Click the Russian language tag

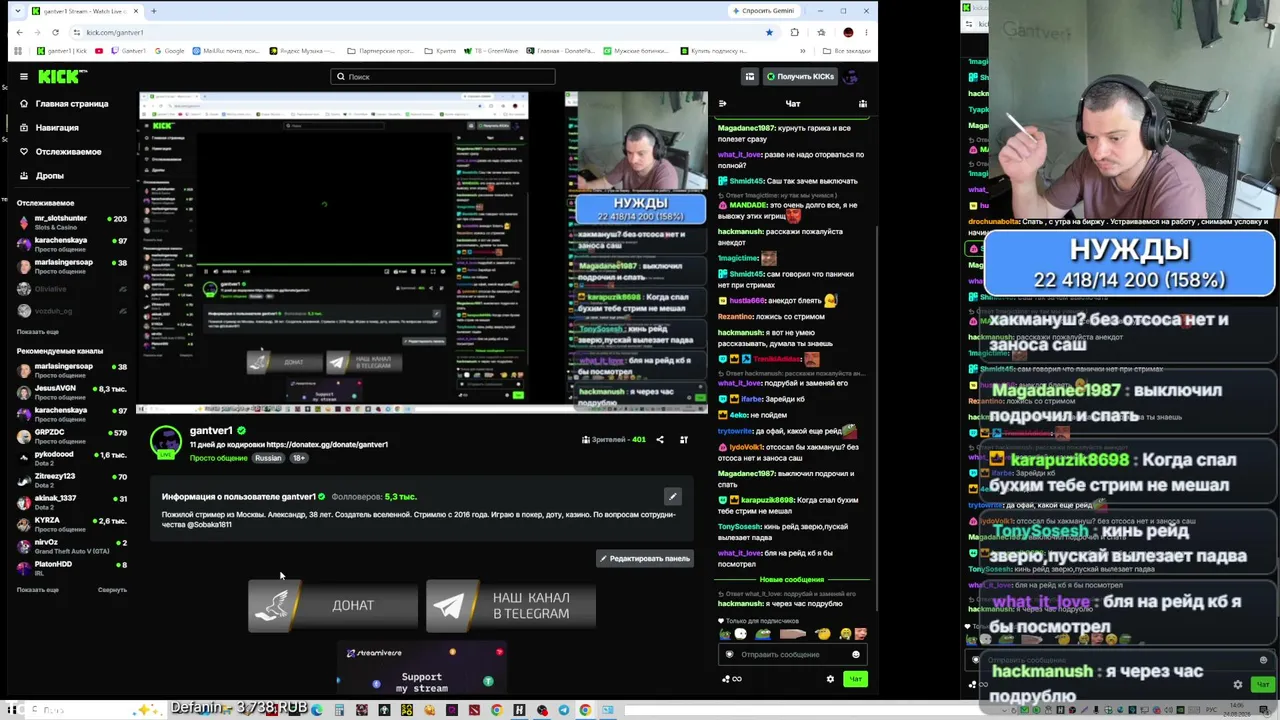[x=268, y=458]
